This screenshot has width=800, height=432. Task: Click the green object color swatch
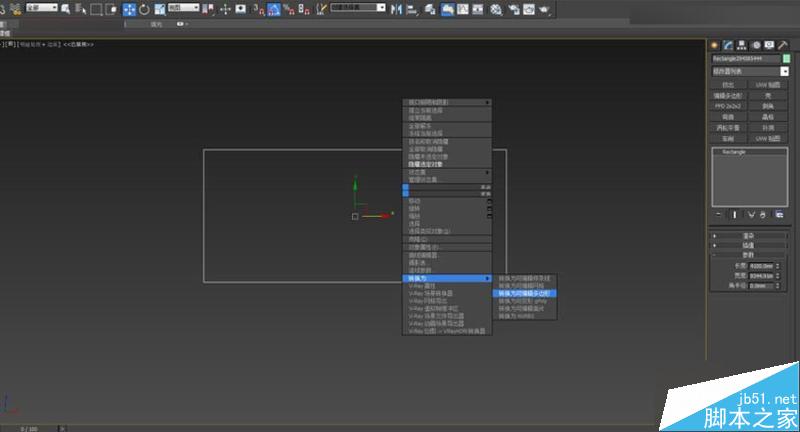click(x=786, y=59)
